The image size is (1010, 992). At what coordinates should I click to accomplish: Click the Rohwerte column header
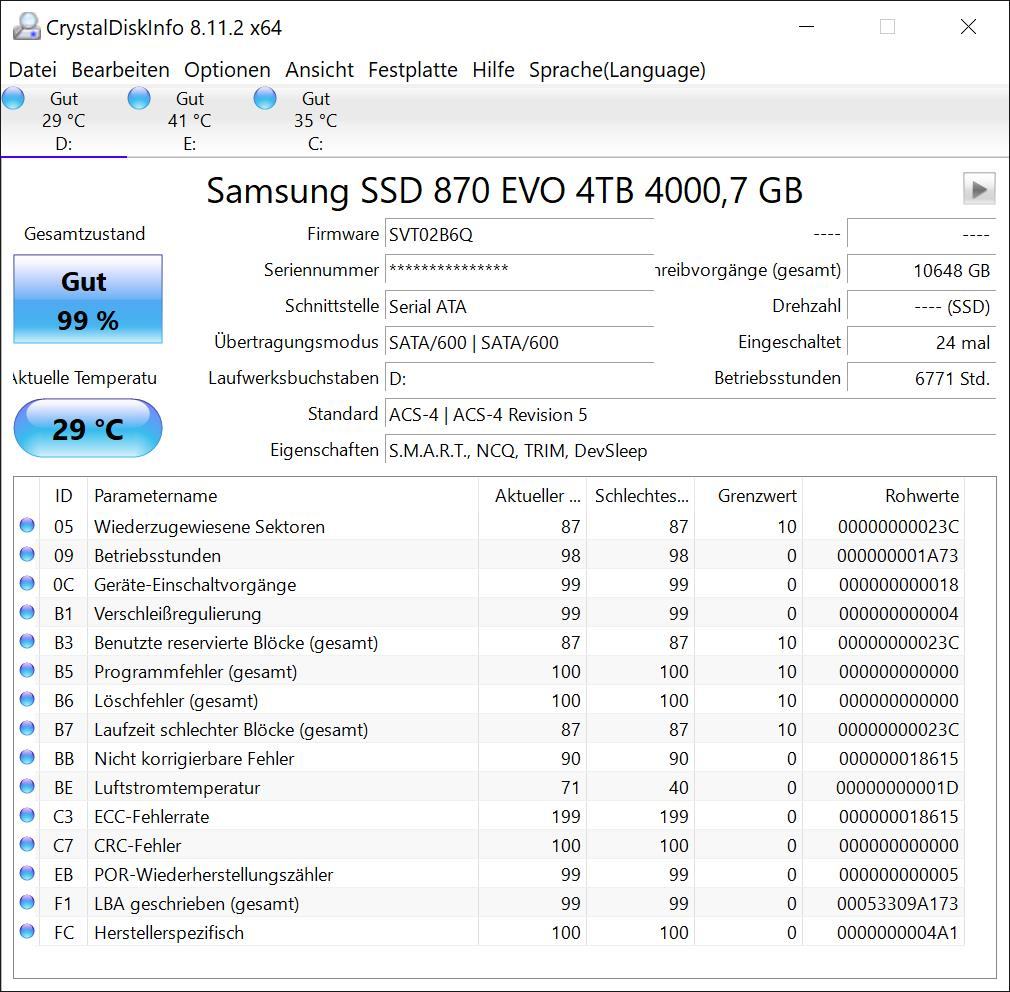(x=883, y=495)
